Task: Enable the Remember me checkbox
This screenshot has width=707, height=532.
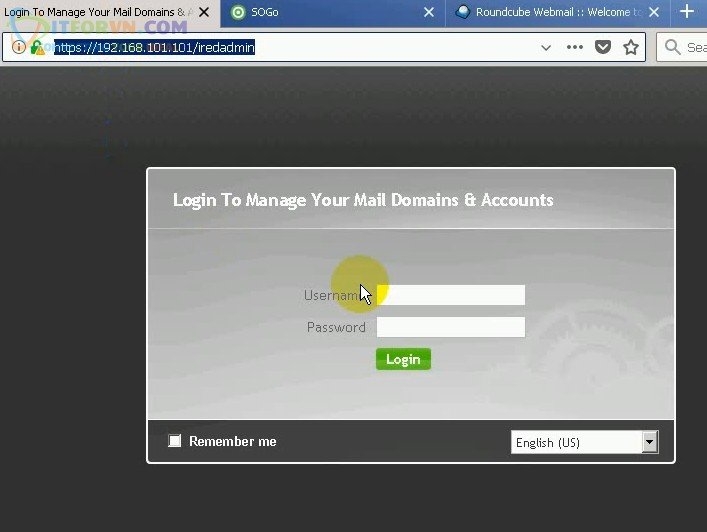Action: (175, 441)
